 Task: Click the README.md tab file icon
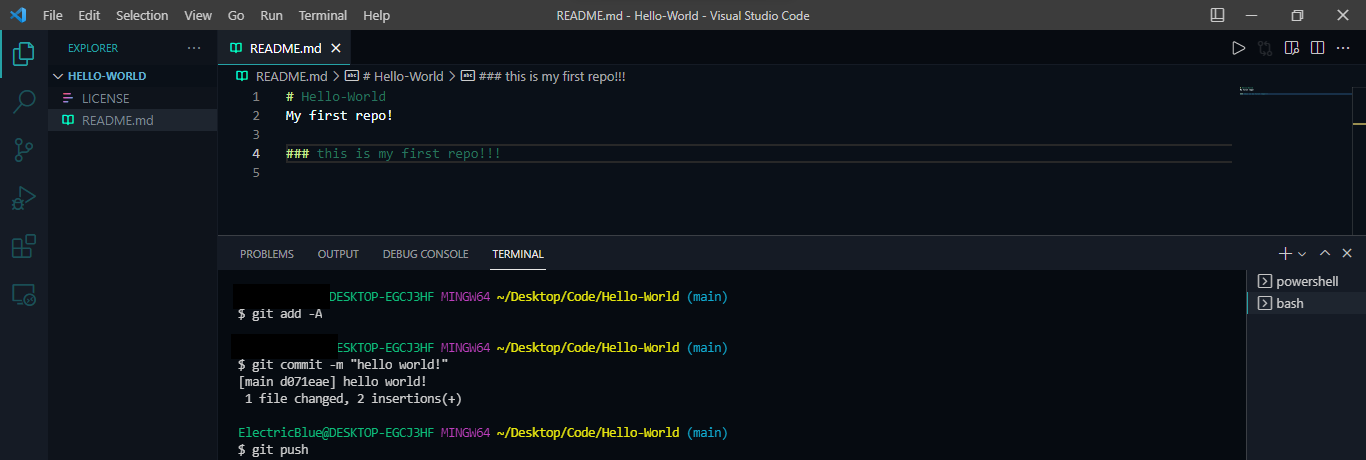click(x=236, y=48)
